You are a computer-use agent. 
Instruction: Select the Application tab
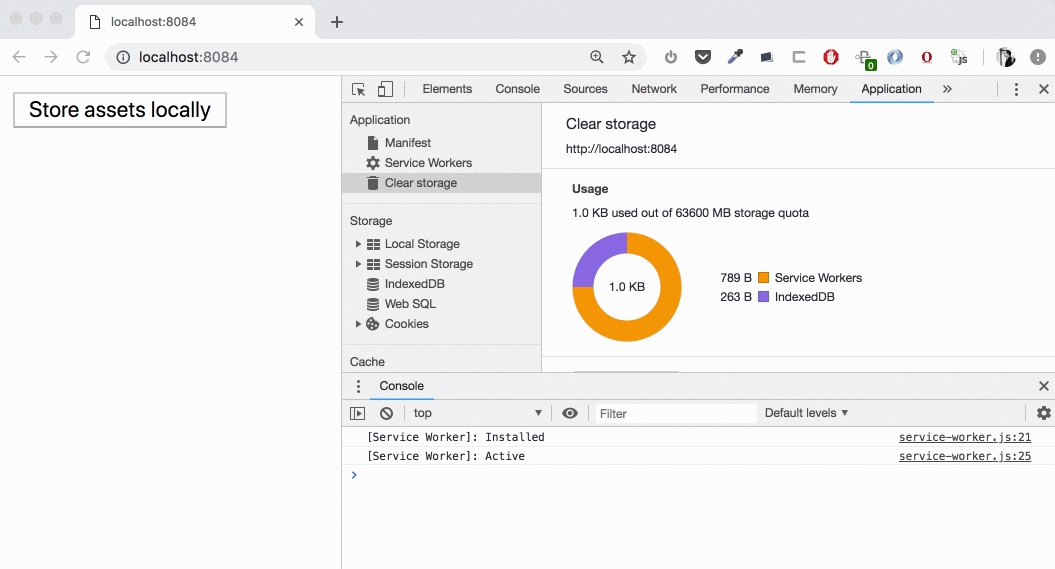point(892,89)
